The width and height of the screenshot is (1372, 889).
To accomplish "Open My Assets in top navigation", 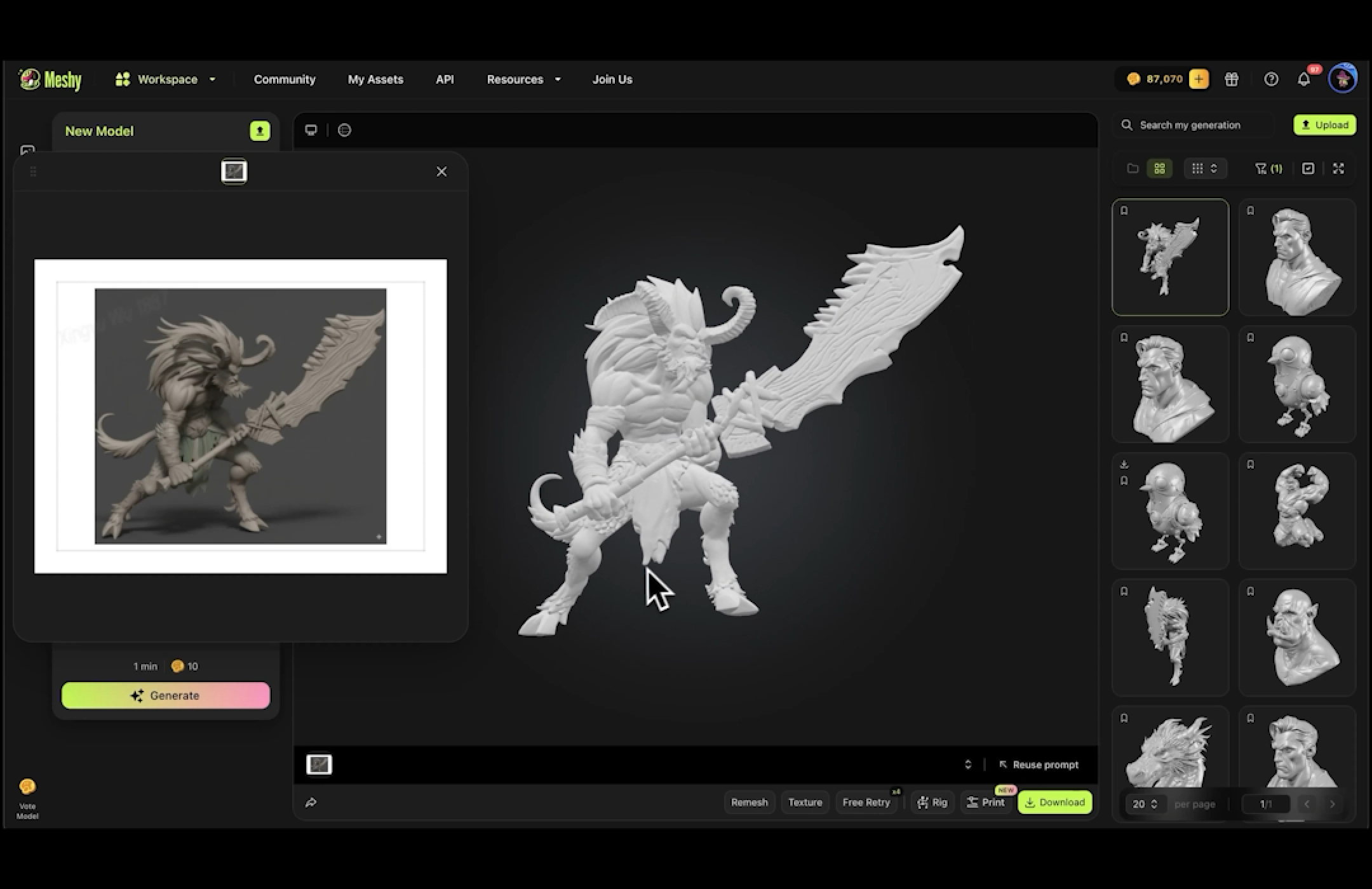I will 375,79.
